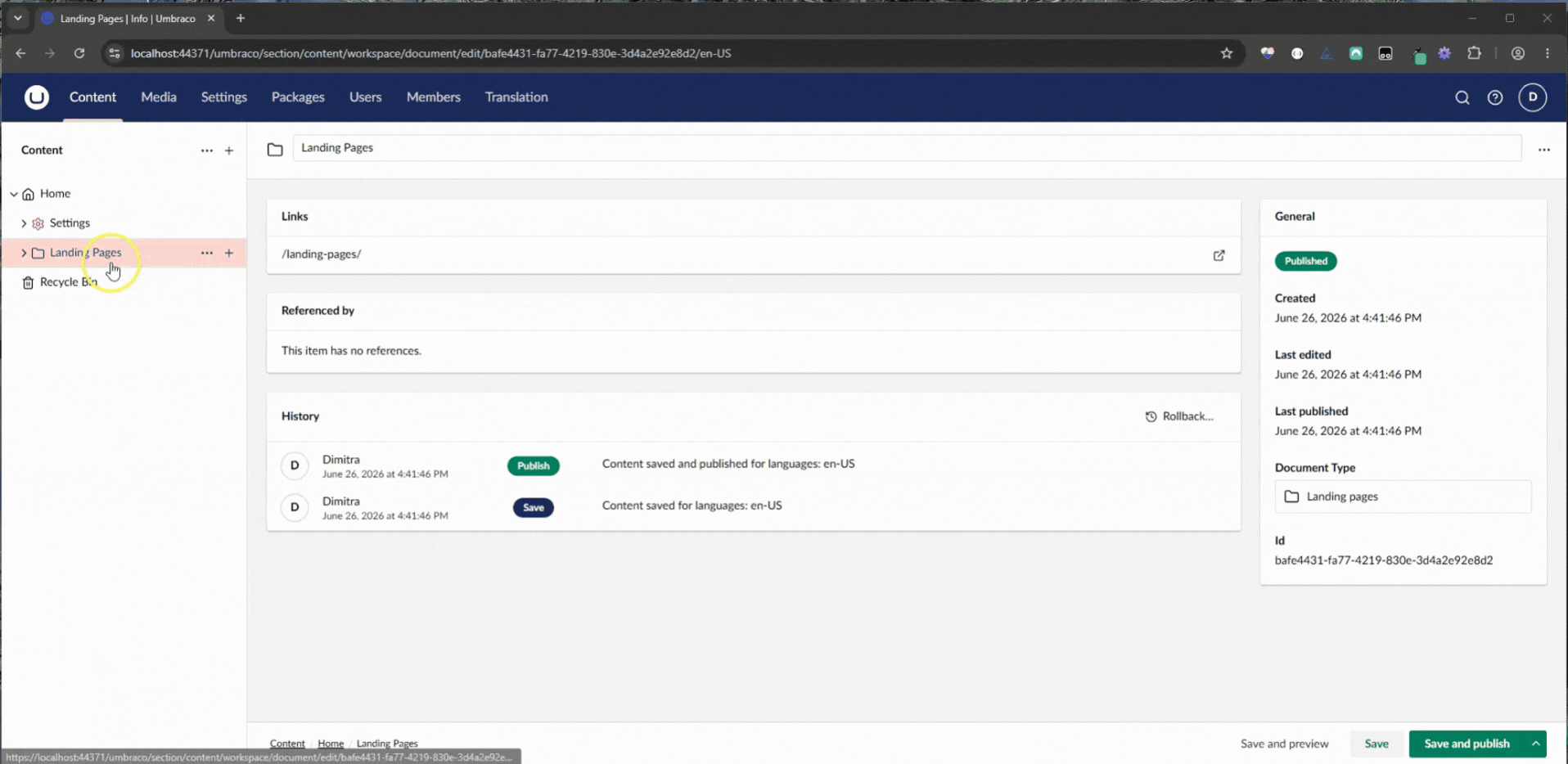Select Settings in the content tree
The width and height of the screenshot is (1568, 764).
70,223
